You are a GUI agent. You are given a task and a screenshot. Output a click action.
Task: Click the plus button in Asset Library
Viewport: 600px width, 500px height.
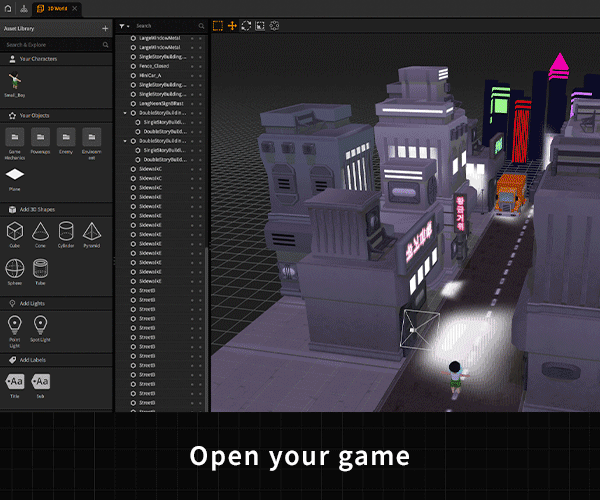105,28
